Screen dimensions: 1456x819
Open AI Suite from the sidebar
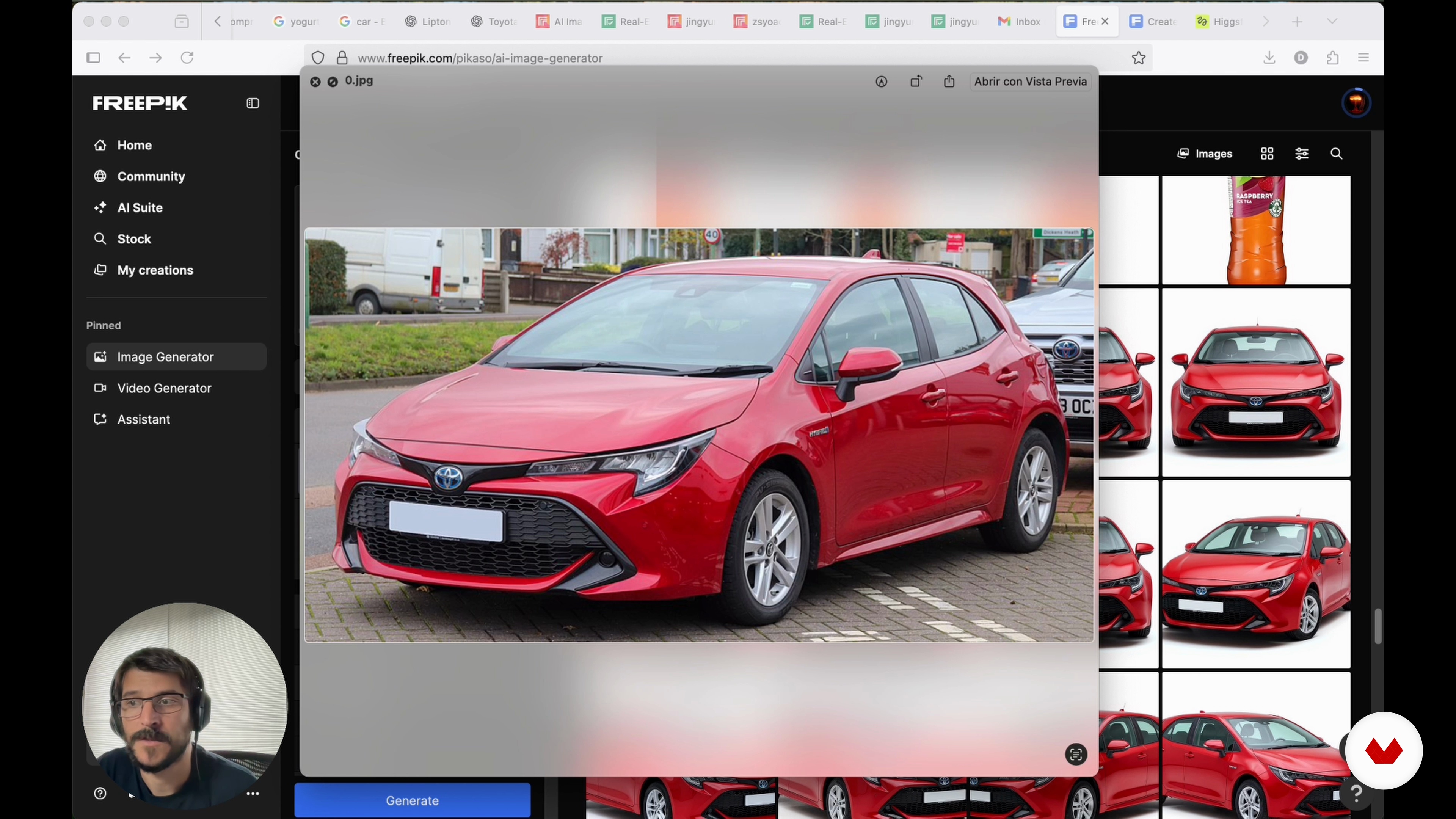(128, 207)
